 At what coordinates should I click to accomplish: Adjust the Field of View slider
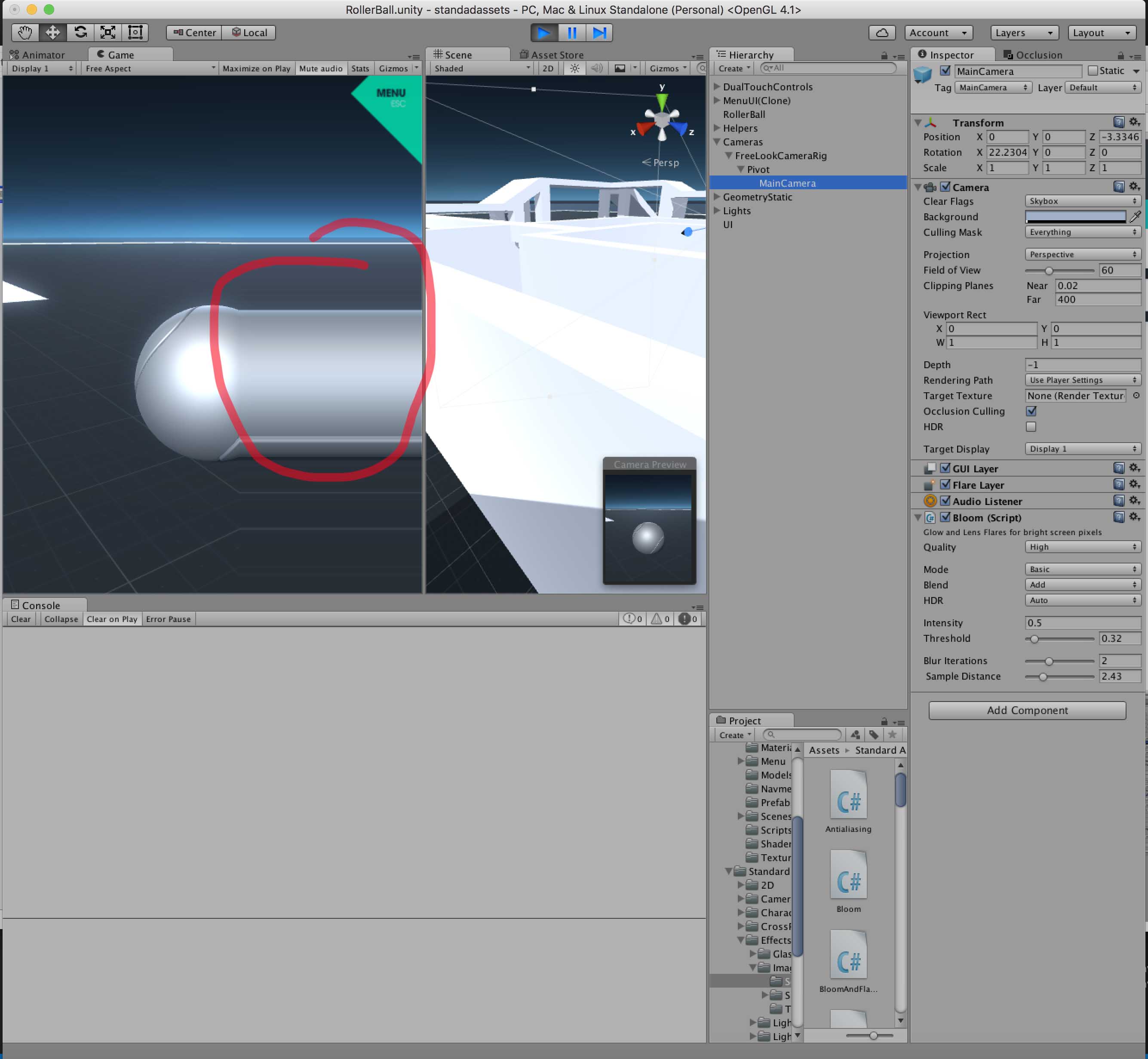(1059, 271)
